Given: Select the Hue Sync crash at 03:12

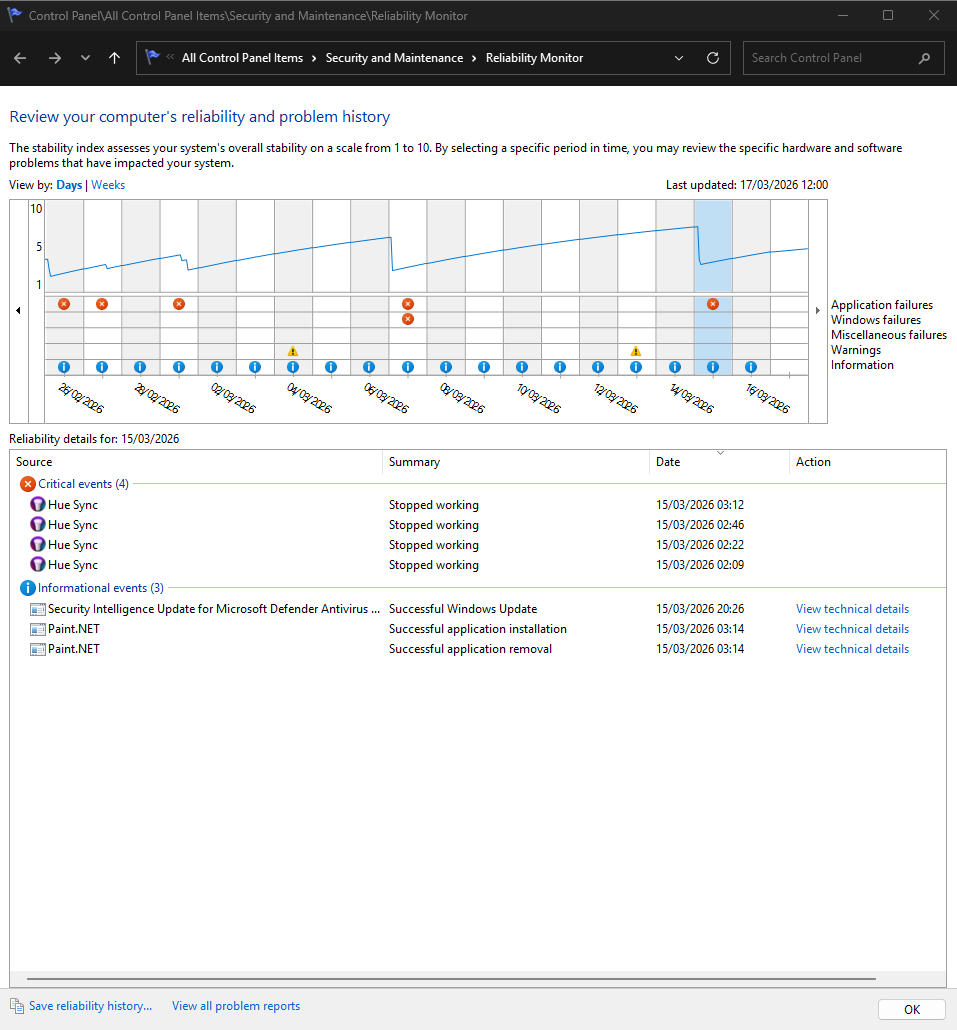Looking at the screenshot, I should point(478,504).
